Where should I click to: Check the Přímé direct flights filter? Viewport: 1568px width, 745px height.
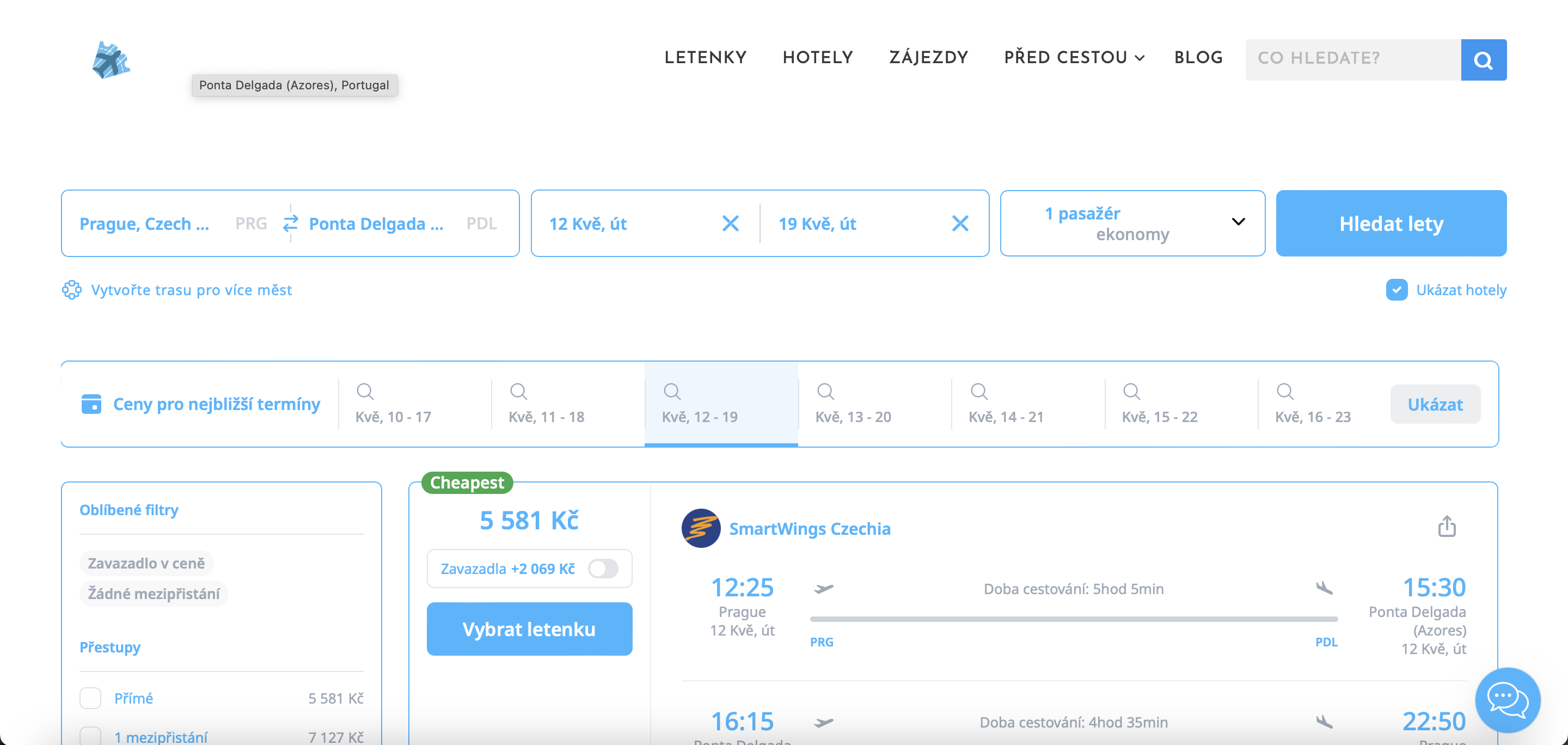(91, 698)
